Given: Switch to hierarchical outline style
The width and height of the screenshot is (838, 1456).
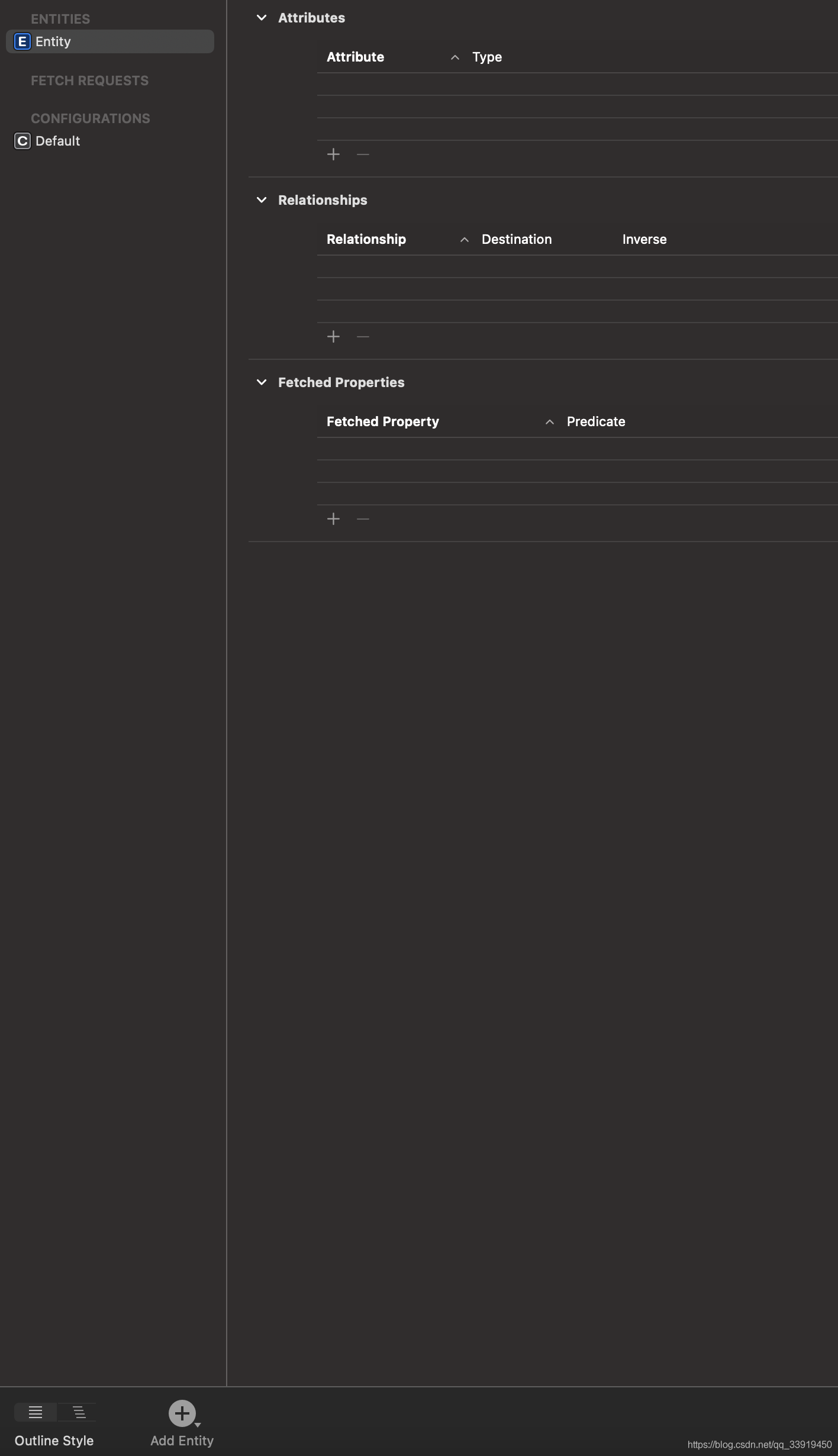Looking at the screenshot, I should 79,1412.
